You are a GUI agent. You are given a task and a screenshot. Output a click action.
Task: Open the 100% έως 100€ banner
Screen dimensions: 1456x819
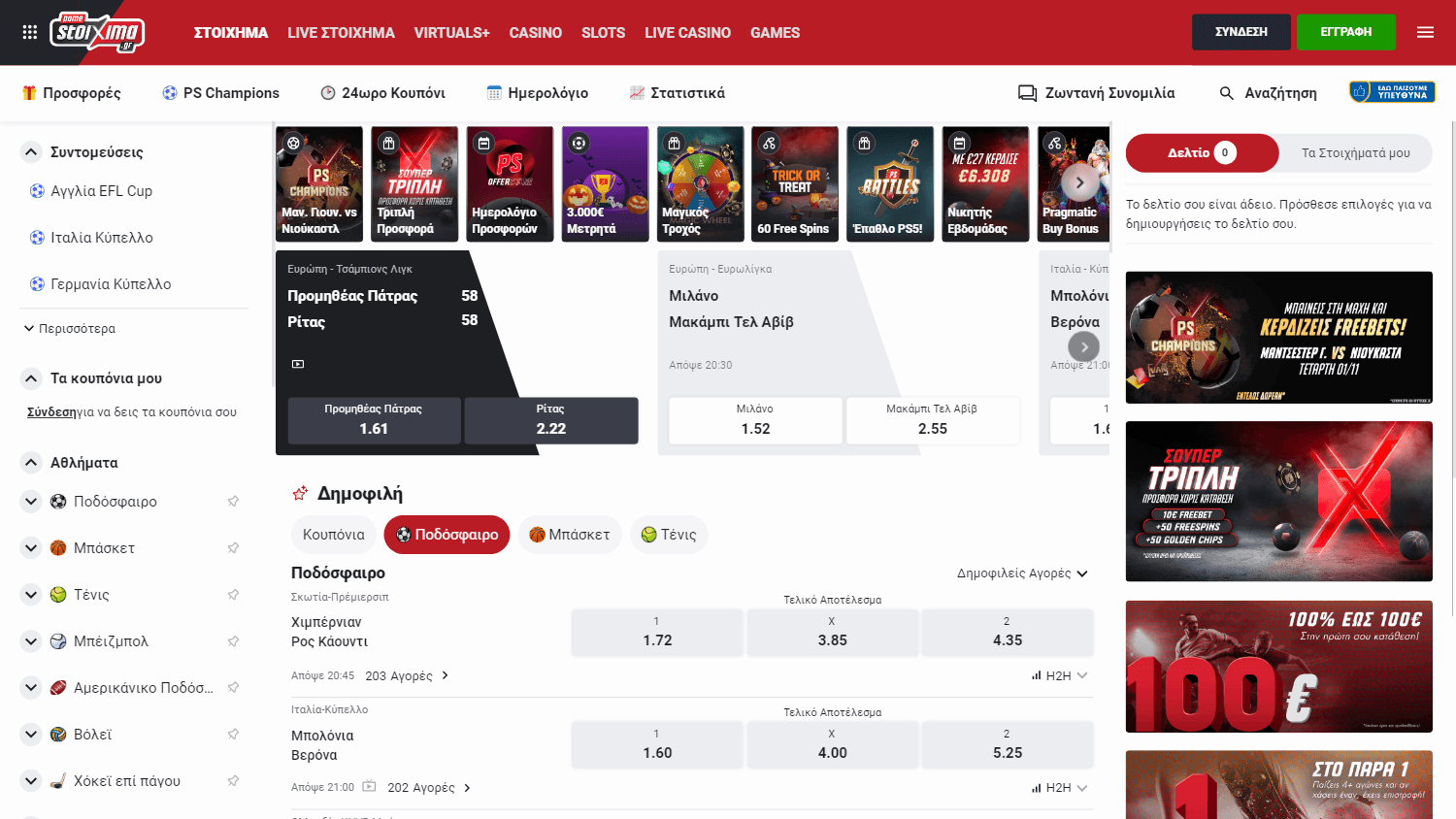pyautogui.click(x=1278, y=667)
